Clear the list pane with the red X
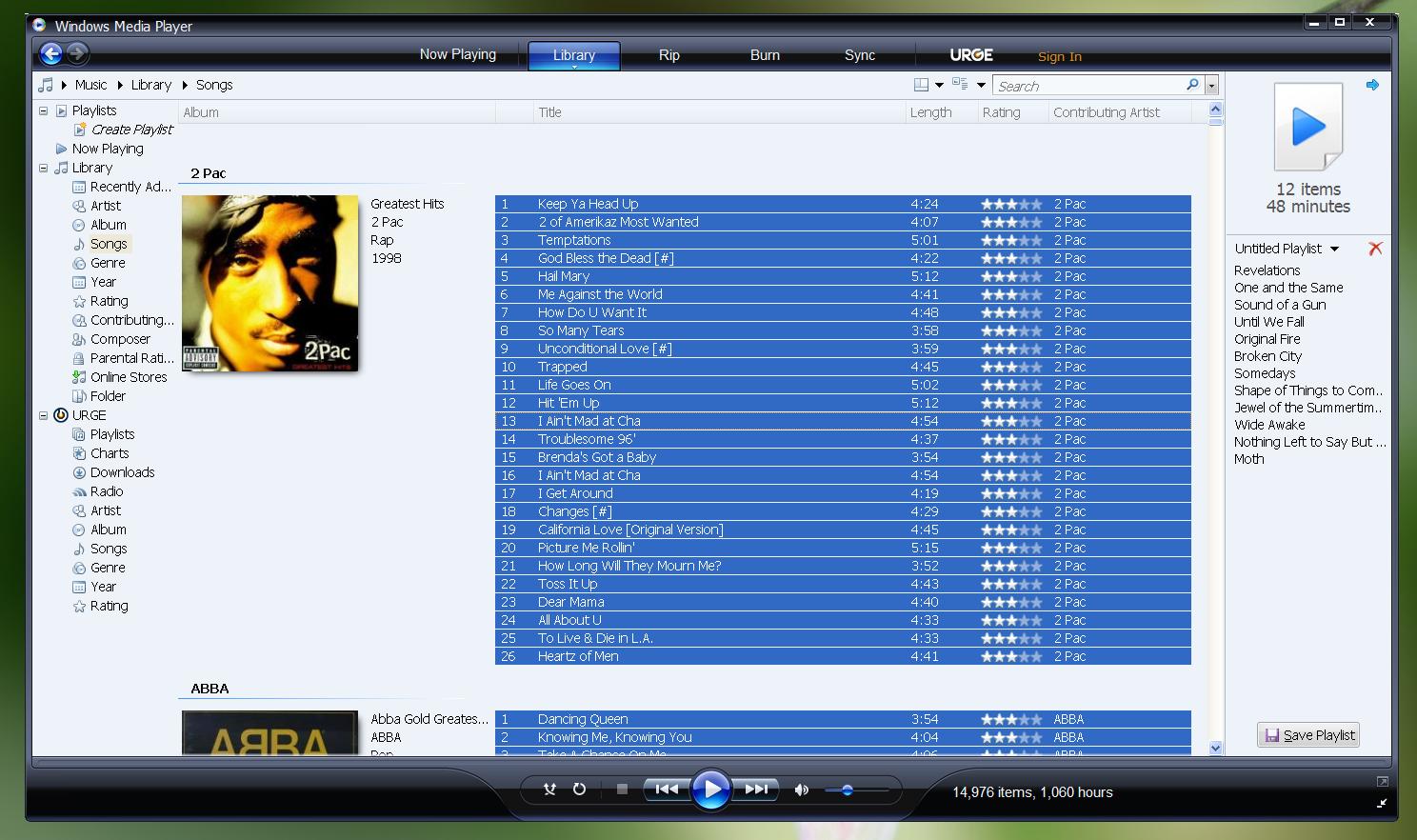 [x=1375, y=249]
